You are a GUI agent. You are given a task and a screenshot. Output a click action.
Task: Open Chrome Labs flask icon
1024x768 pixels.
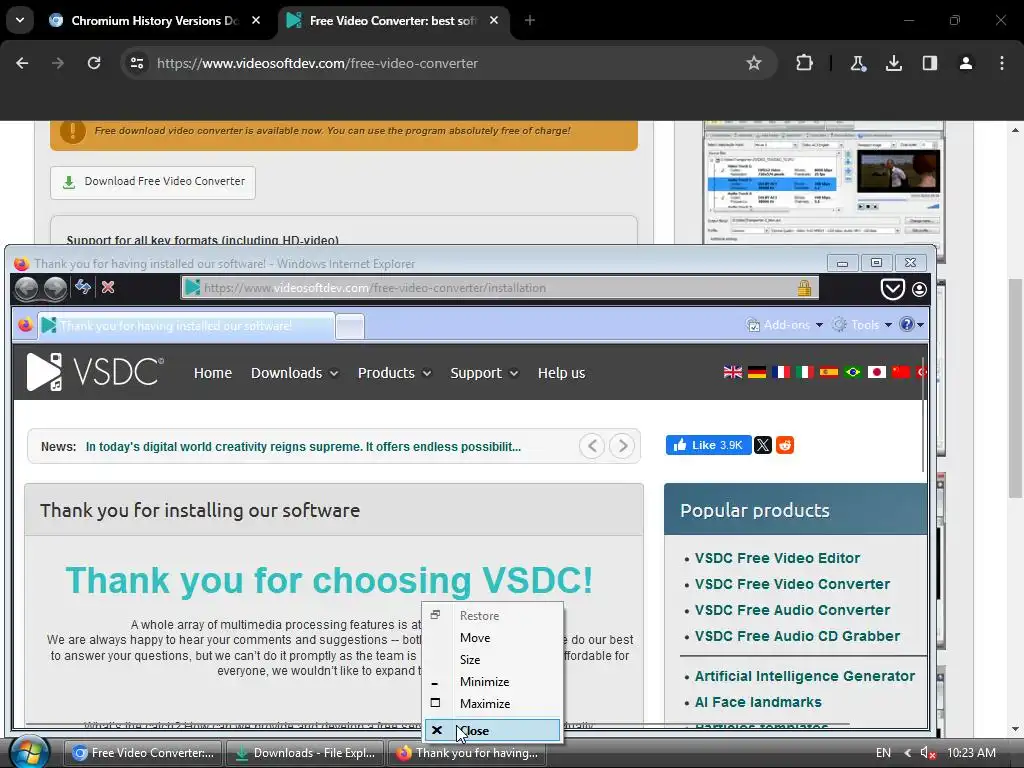click(x=857, y=63)
